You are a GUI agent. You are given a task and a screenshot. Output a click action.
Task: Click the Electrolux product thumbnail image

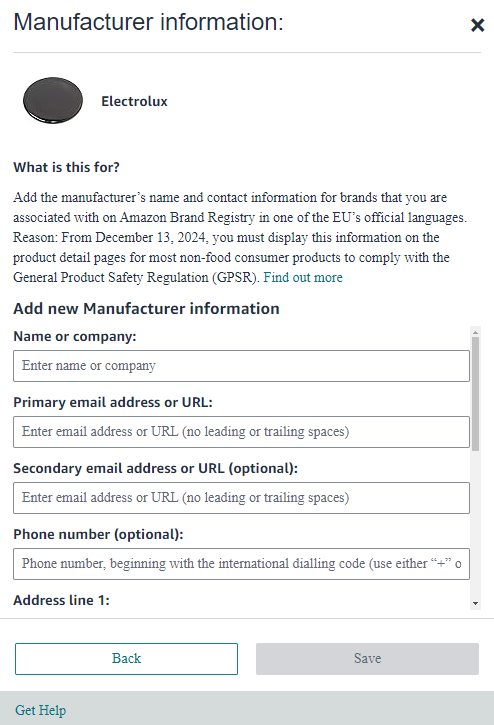pyautogui.click(x=53, y=100)
